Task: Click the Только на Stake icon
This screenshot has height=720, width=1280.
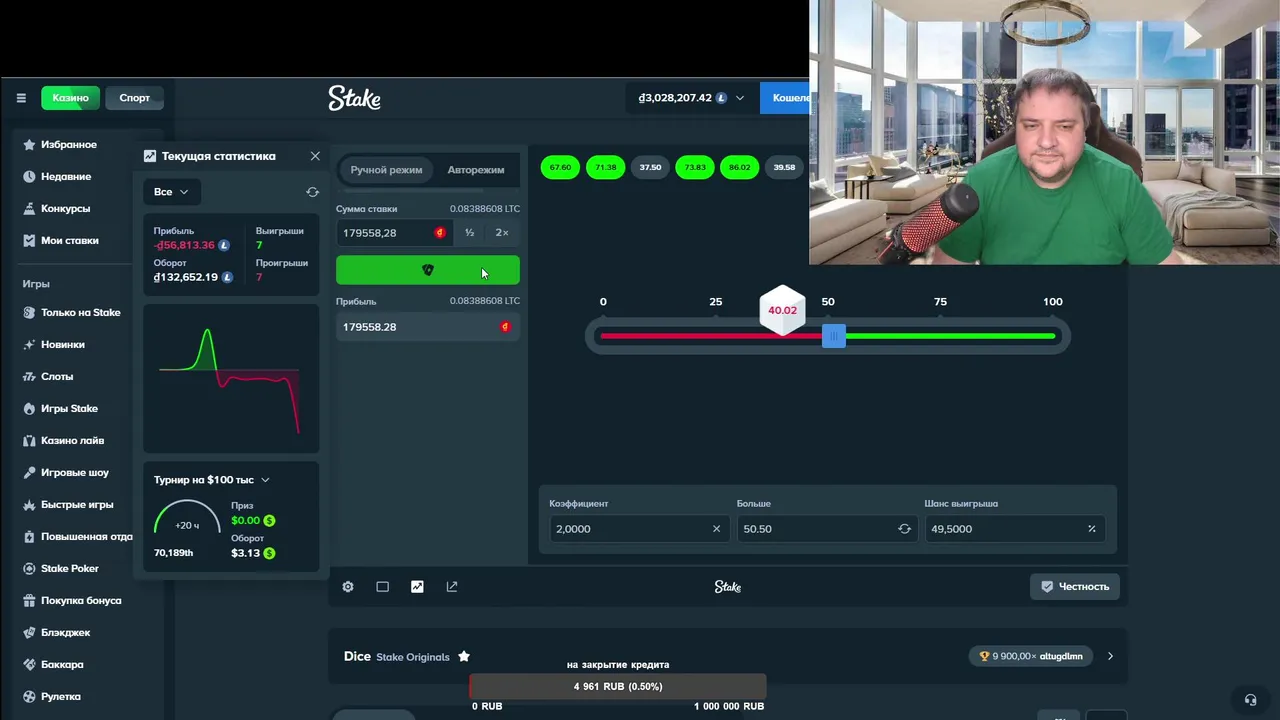Action: coord(30,313)
